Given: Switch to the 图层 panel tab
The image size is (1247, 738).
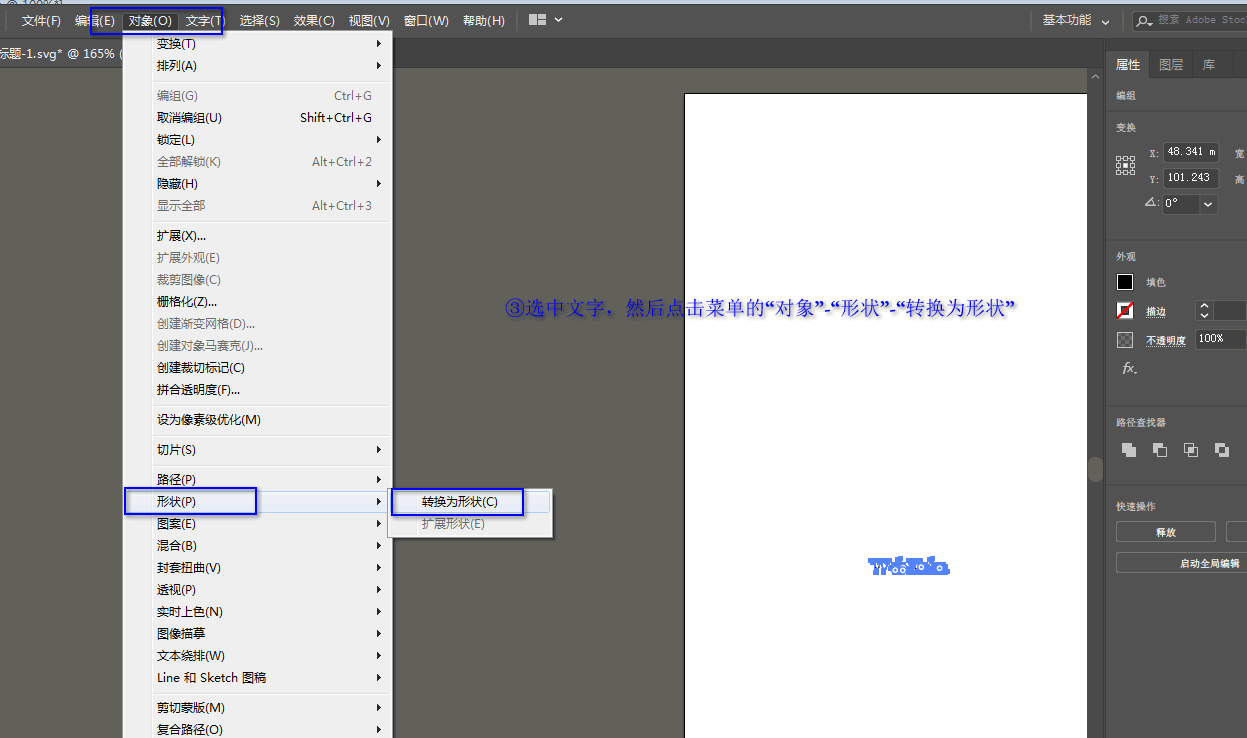Looking at the screenshot, I should tap(1171, 65).
